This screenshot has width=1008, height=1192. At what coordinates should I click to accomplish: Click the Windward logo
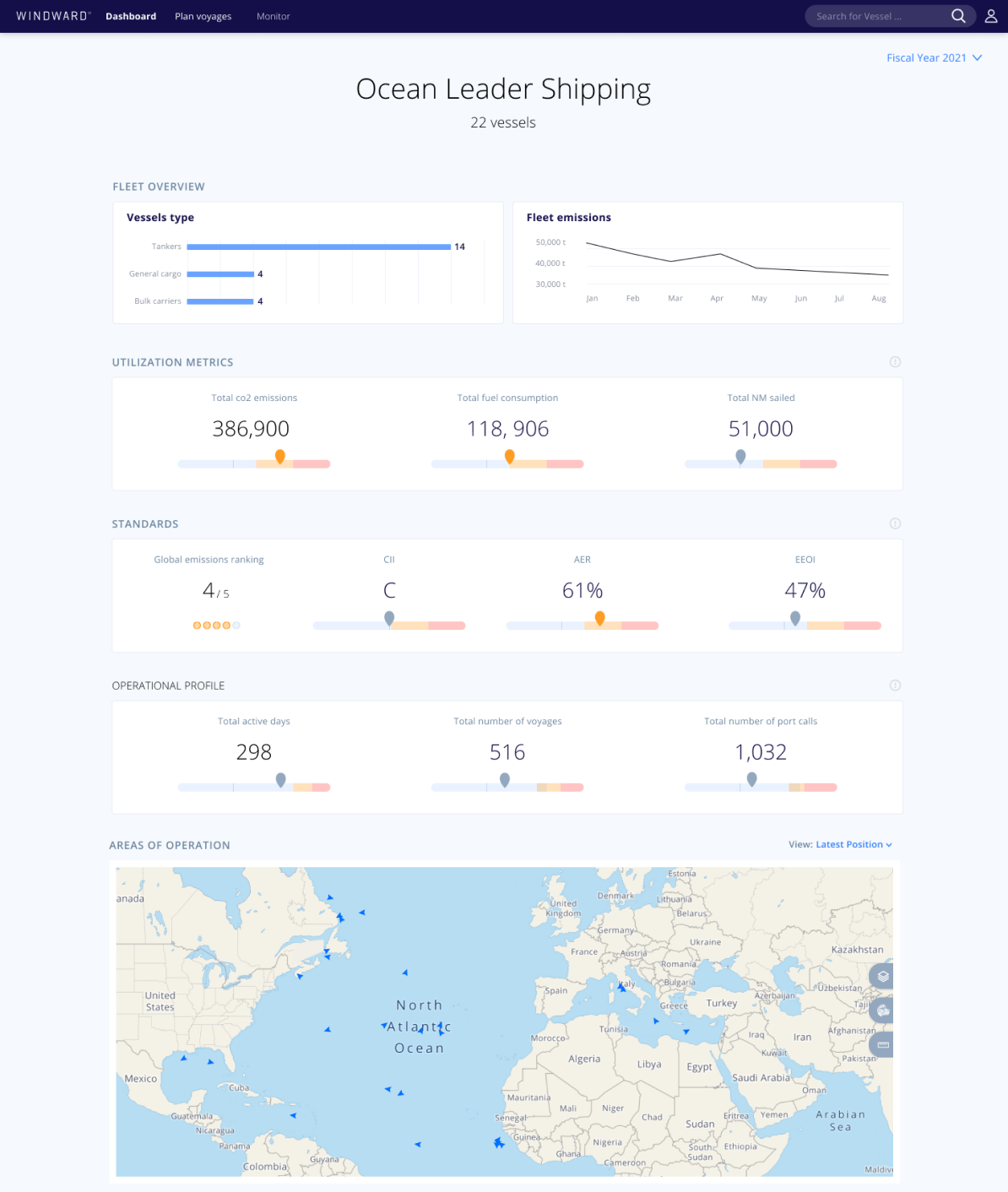52,16
